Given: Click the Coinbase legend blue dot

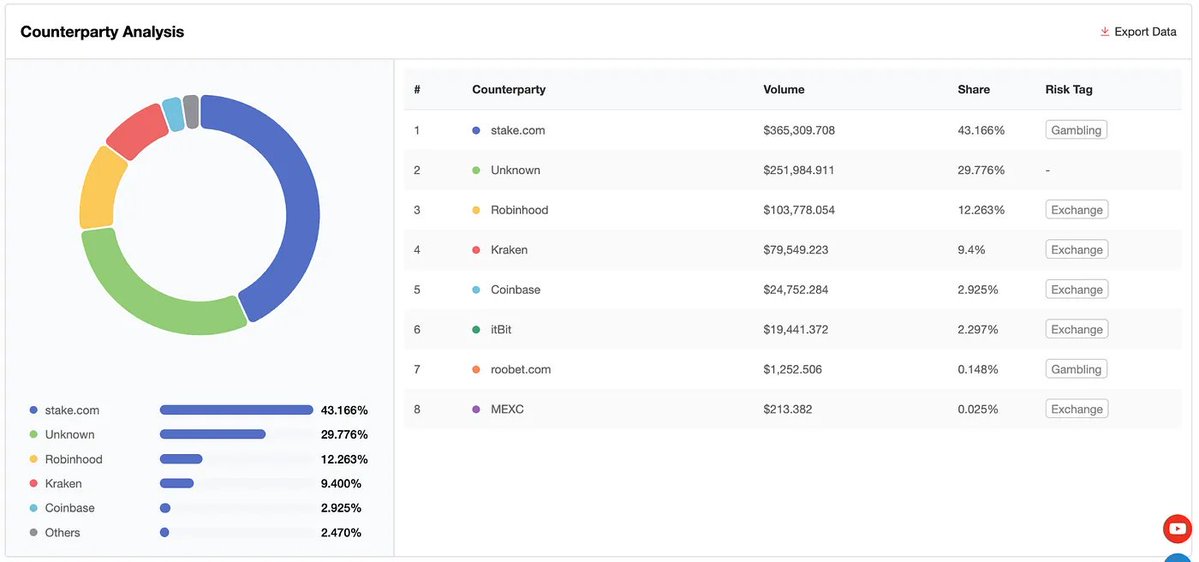Looking at the screenshot, I should point(33,508).
